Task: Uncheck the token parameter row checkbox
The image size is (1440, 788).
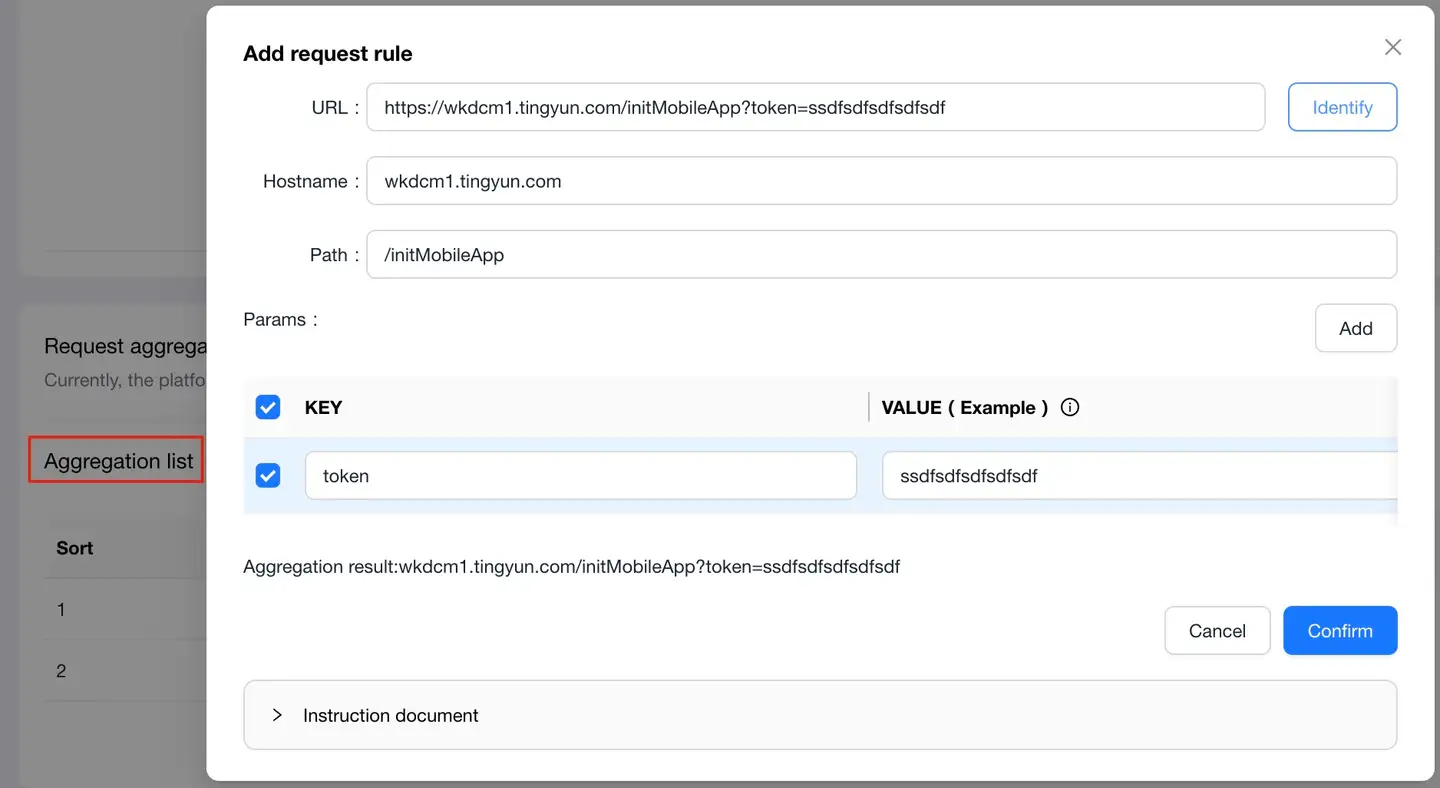Action: (x=268, y=476)
